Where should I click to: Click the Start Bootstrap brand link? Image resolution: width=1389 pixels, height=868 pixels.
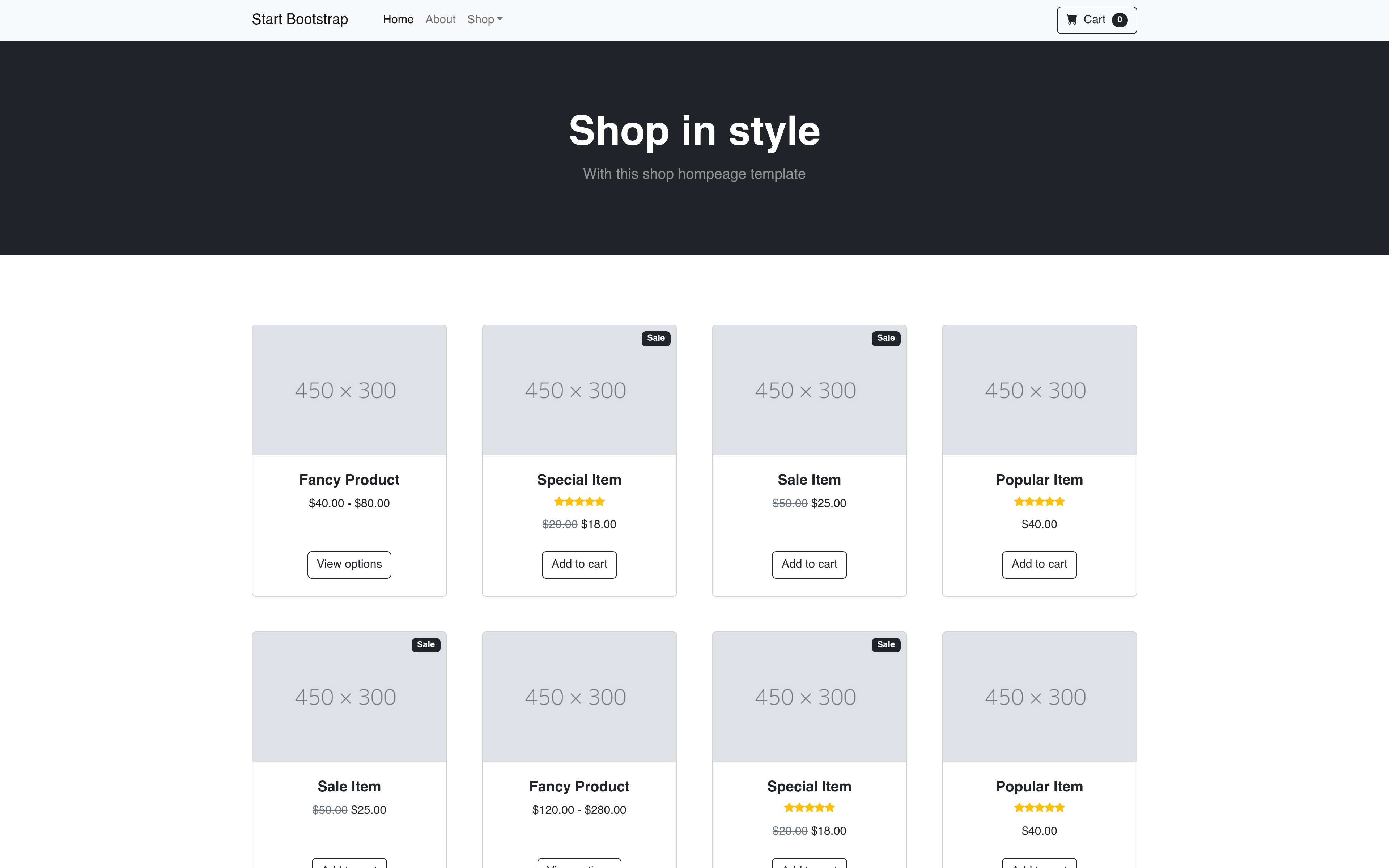click(x=300, y=20)
